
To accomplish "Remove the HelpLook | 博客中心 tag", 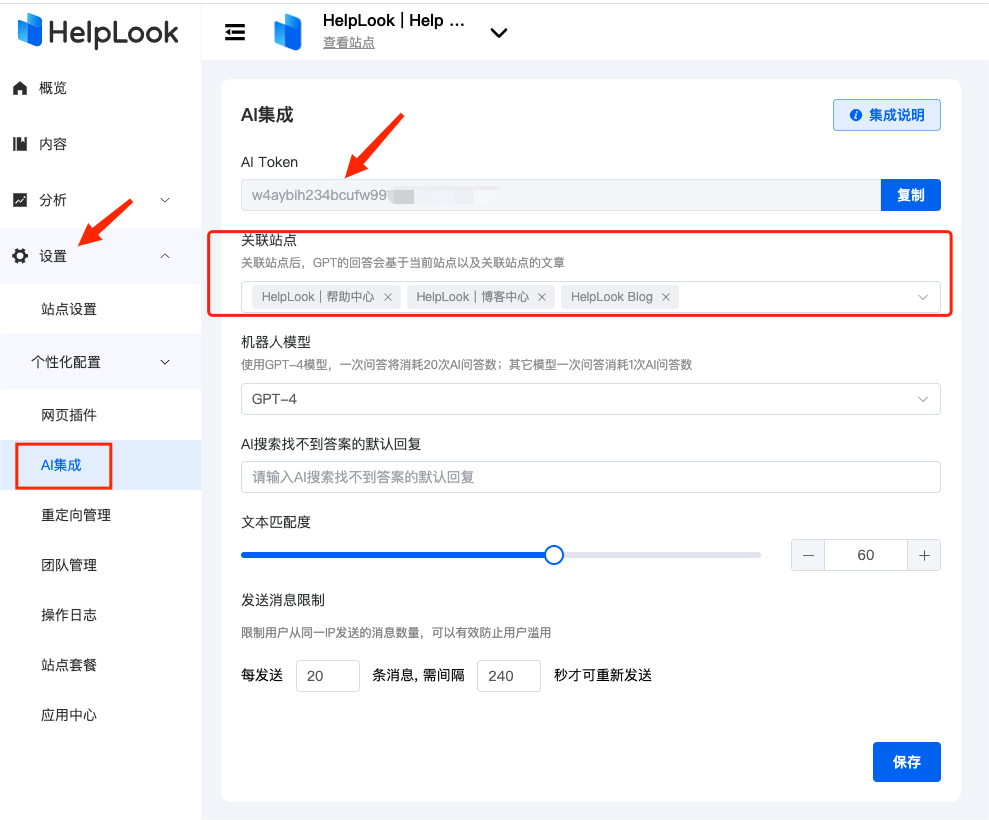I will 542,297.
